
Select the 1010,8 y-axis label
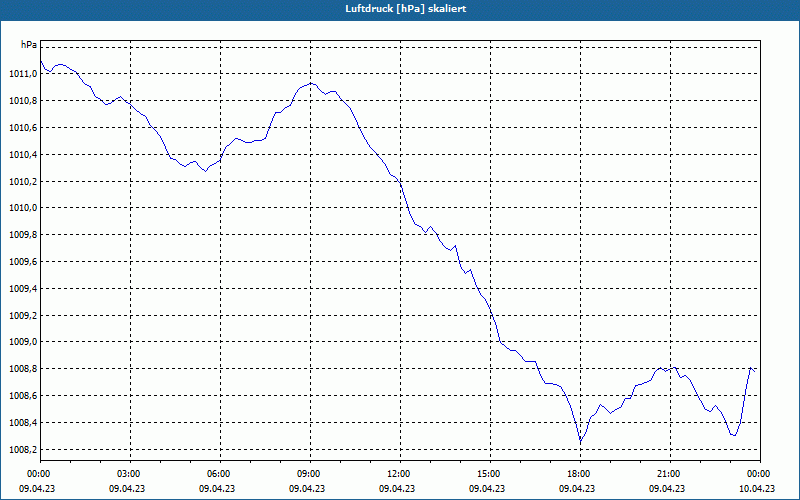[x=23, y=101]
